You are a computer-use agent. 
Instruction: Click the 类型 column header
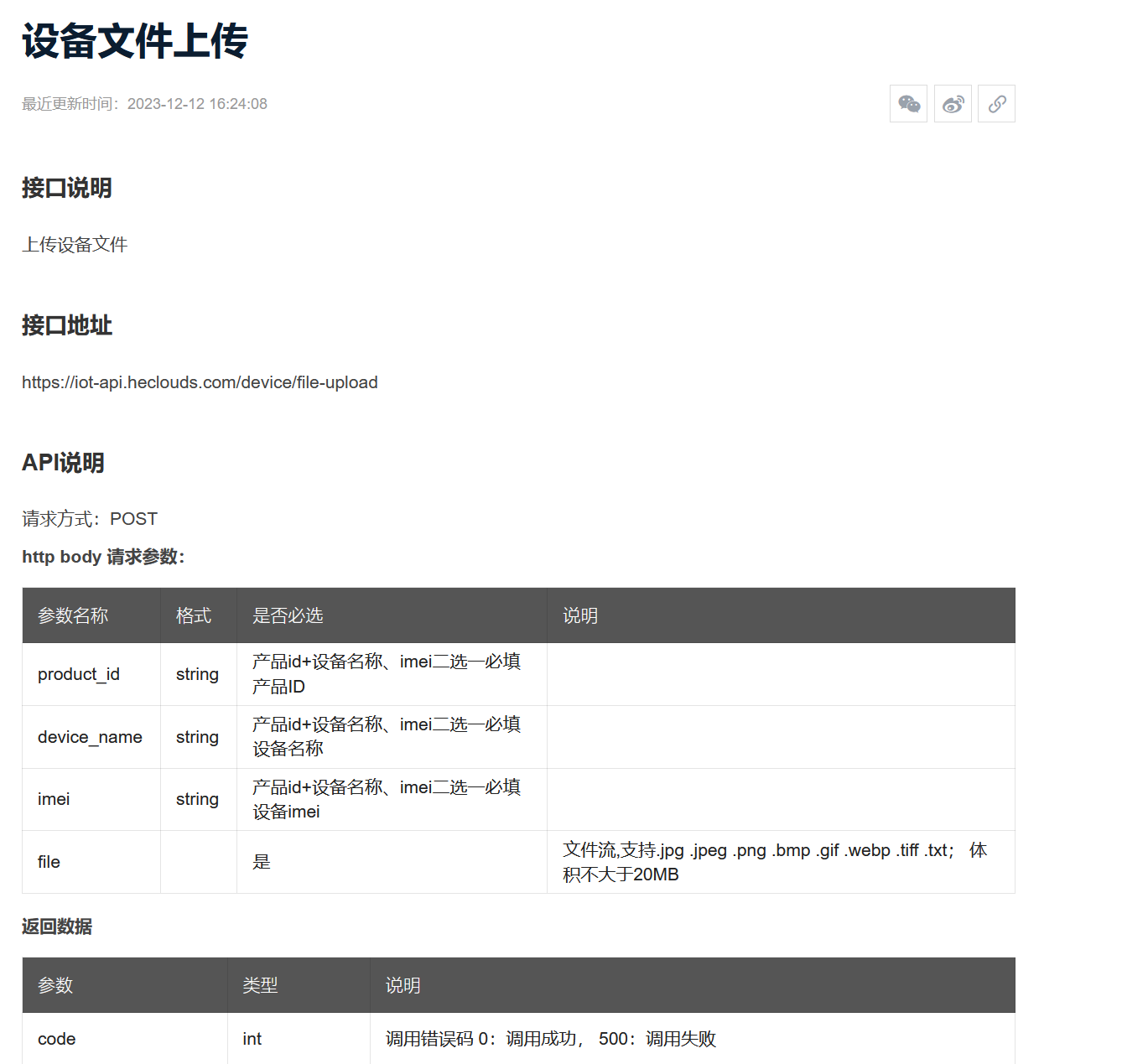tap(299, 985)
